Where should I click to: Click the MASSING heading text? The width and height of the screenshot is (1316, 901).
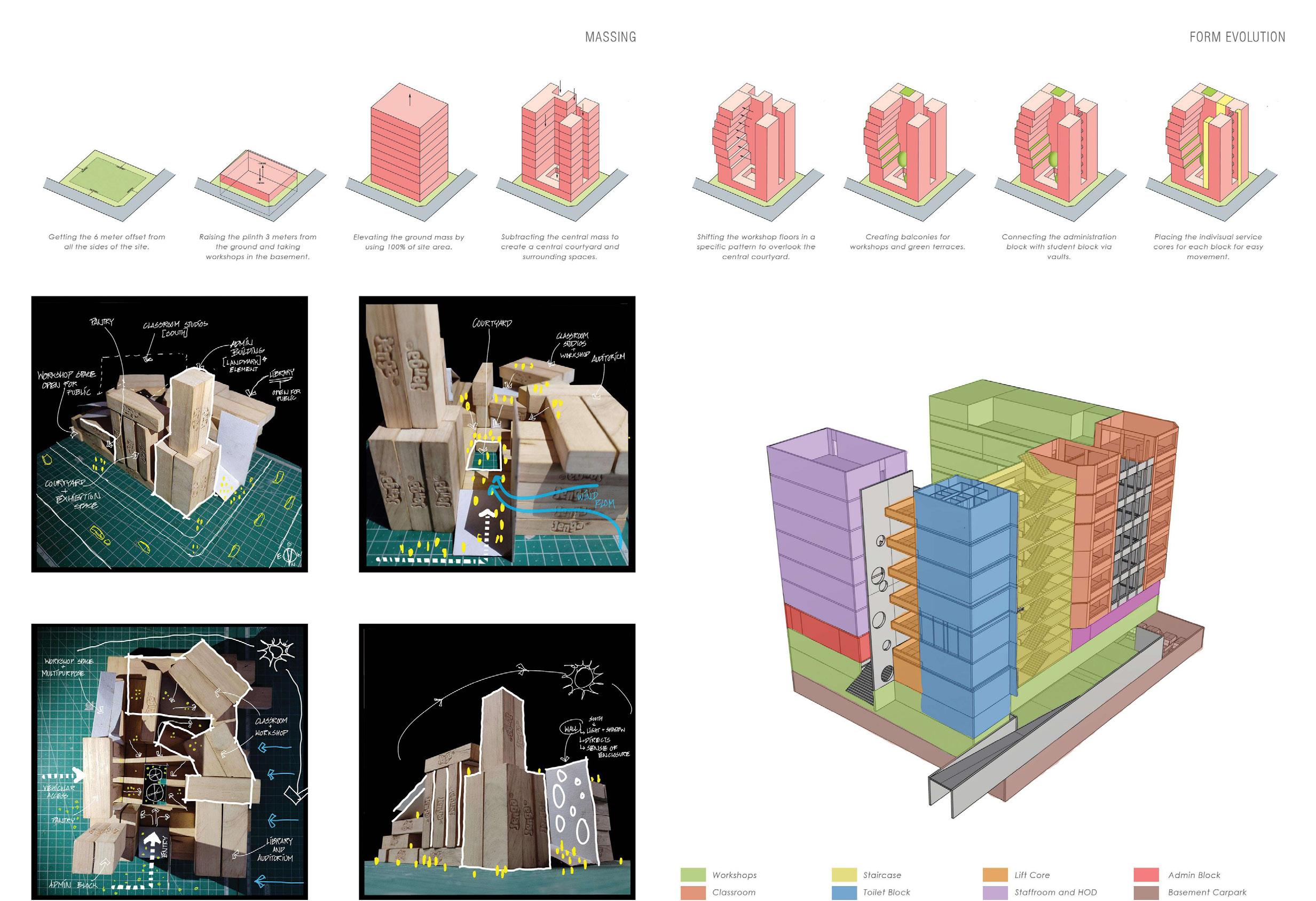point(610,37)
